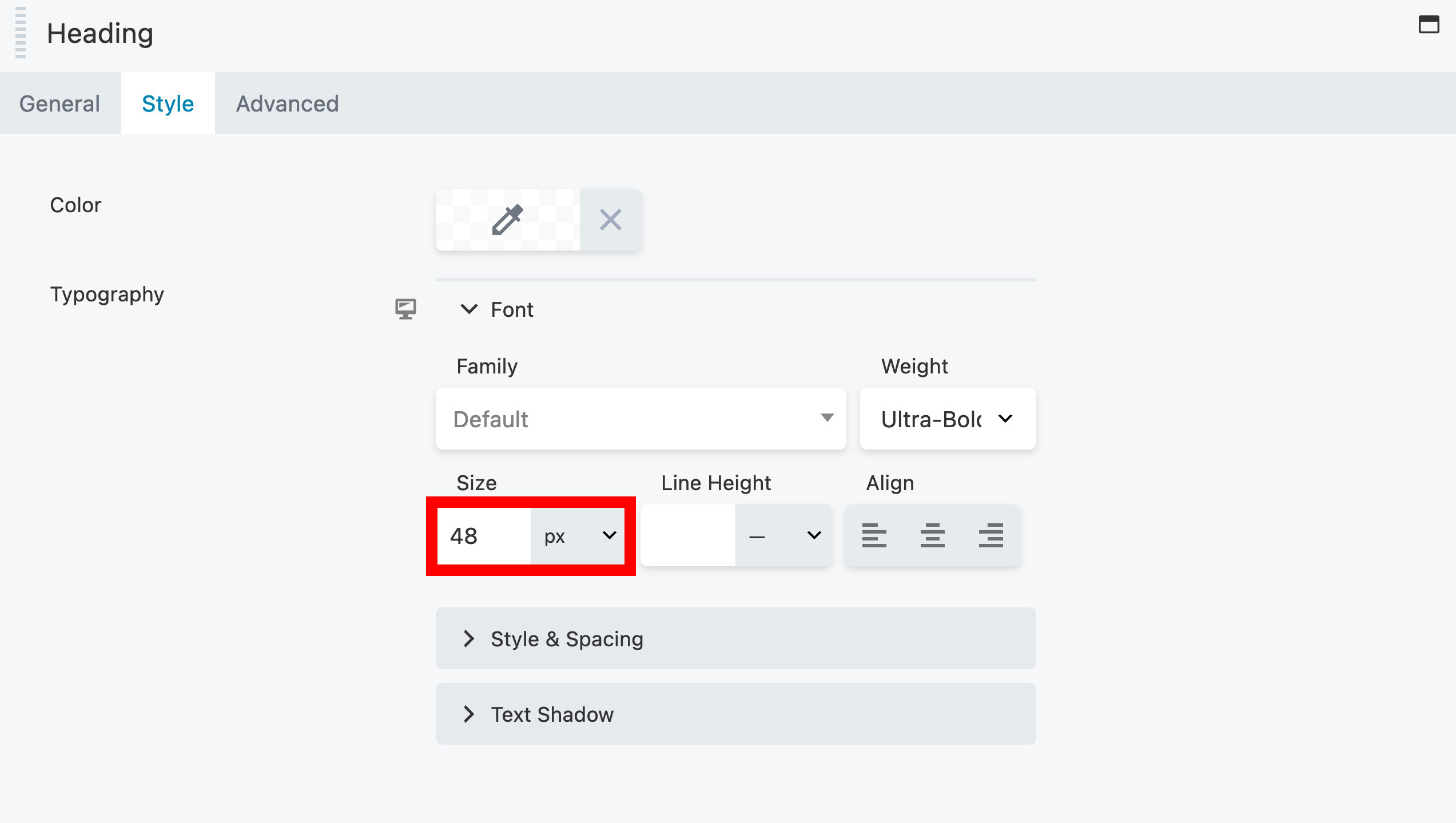Click the Style & Spacing expand arrow icon

coord(470,638)
